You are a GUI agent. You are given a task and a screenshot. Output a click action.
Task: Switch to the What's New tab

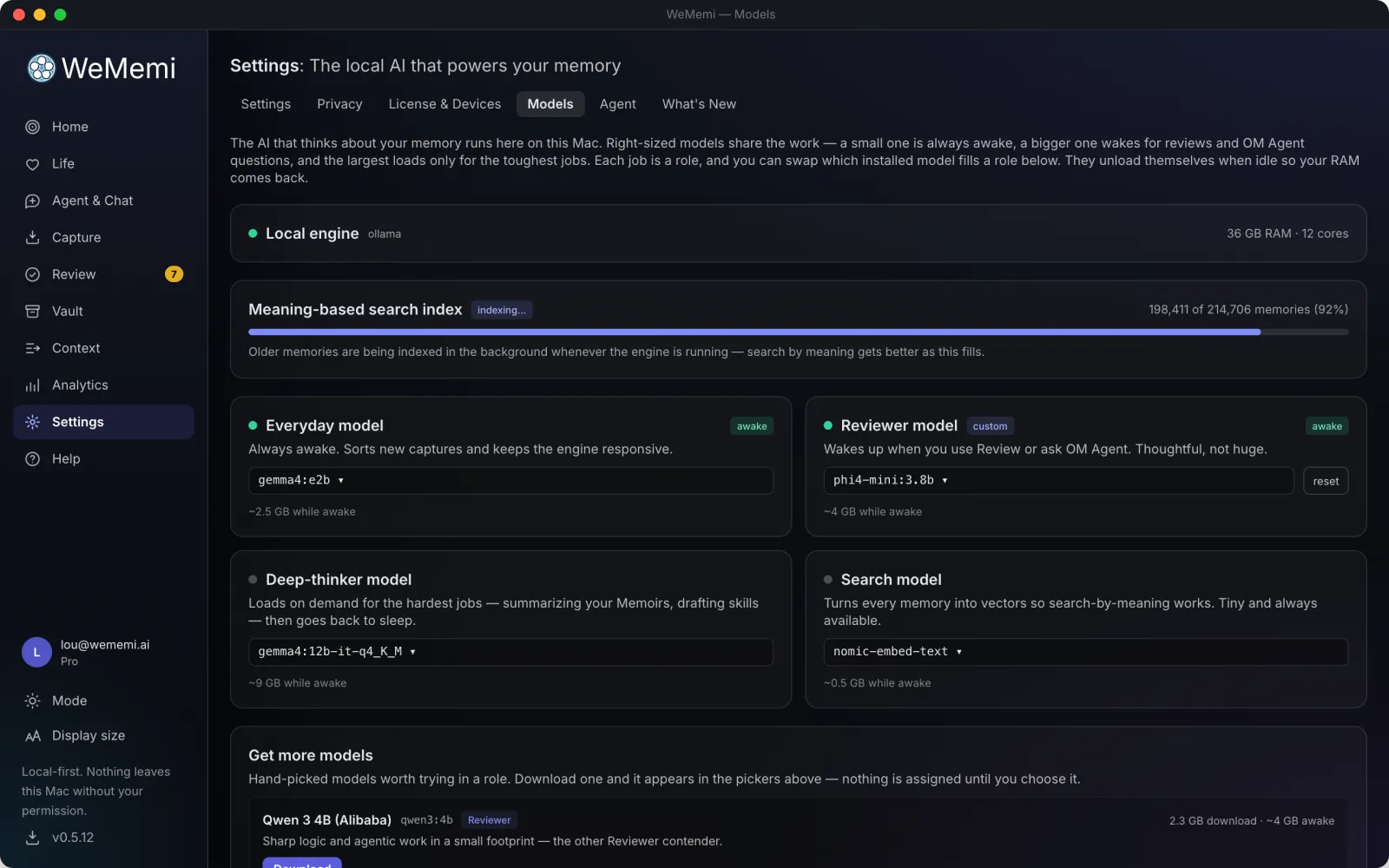[699, 104]
